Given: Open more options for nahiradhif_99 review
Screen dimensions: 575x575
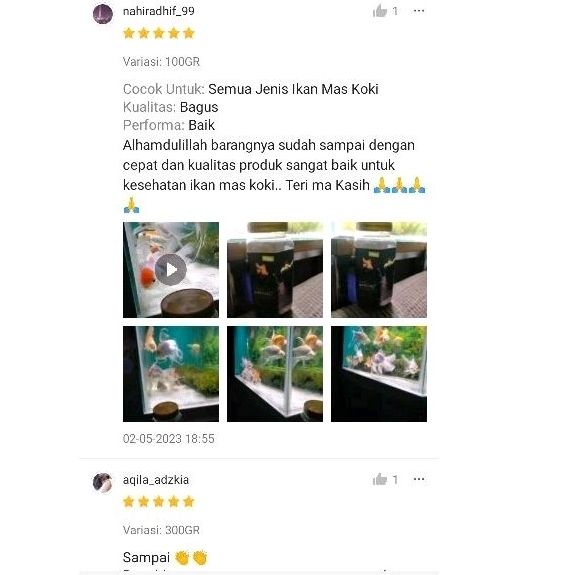Looking at the screenshot, I should [x=419, y=11].
